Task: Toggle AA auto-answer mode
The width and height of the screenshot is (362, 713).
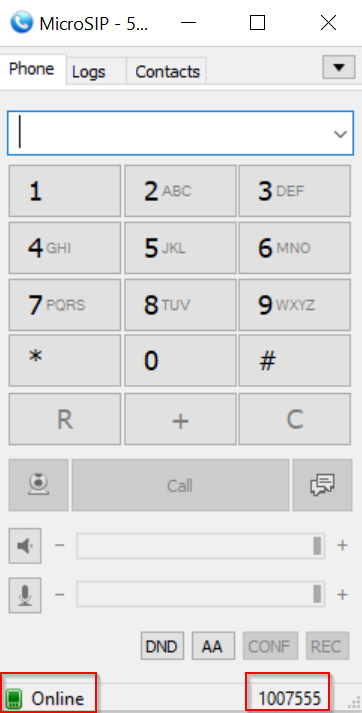Action: click(213, 646)
